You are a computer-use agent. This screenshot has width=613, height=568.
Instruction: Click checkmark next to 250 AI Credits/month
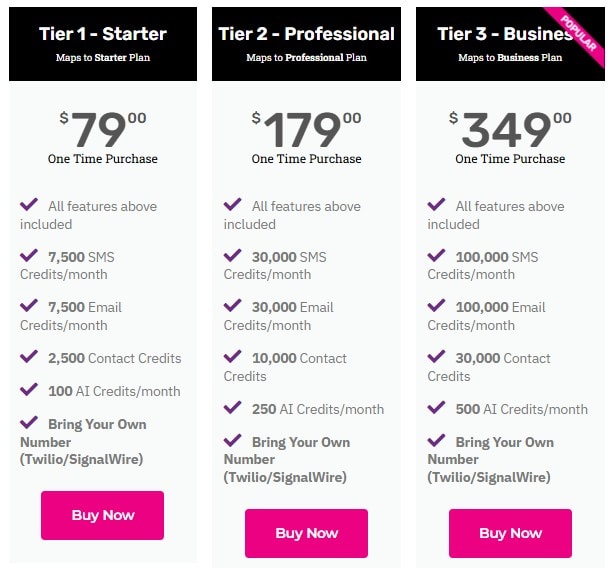[x=234, y=408]
